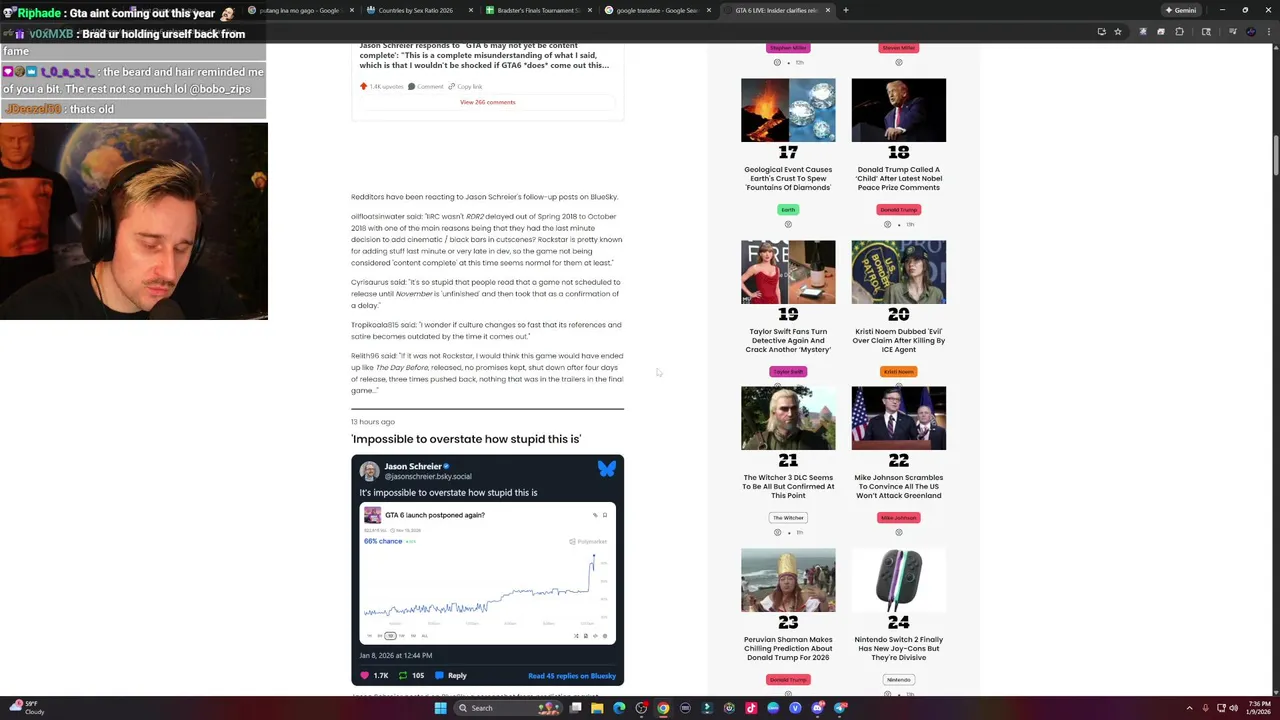
Task: Open a new browser tab
Action: 845,10
